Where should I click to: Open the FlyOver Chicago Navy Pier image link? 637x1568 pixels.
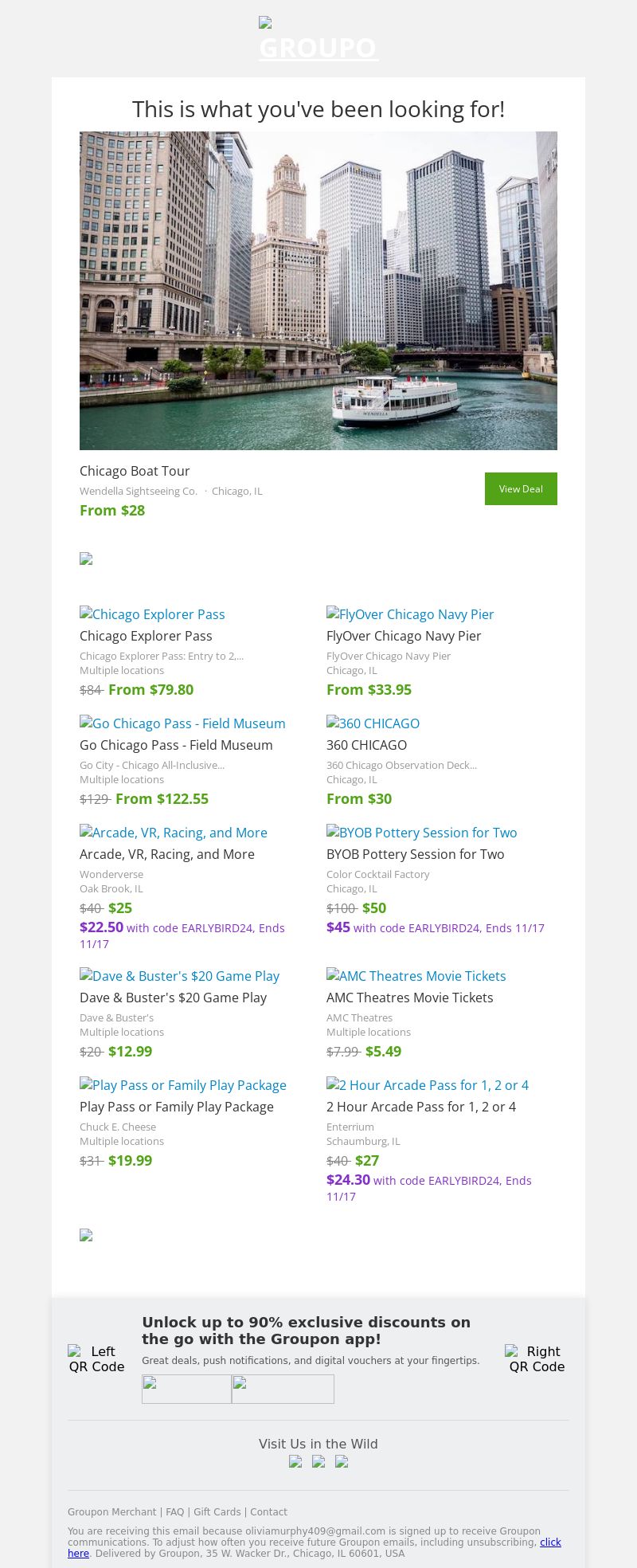click(410, 614)
